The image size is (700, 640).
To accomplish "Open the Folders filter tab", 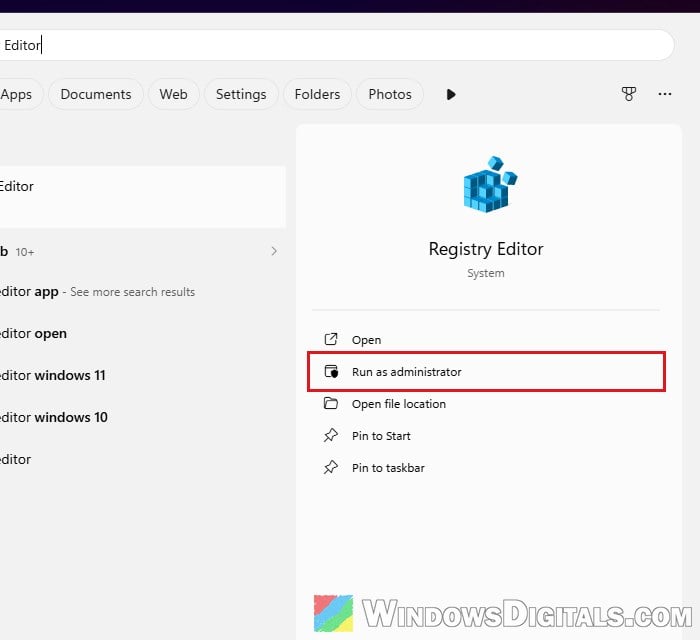I will coord(317,94).
